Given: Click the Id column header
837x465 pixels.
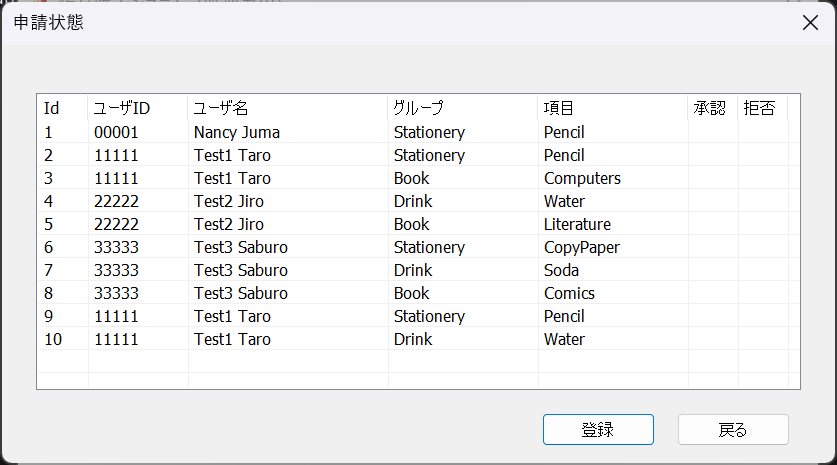Looking at the screenshot, I should (62, 108).
